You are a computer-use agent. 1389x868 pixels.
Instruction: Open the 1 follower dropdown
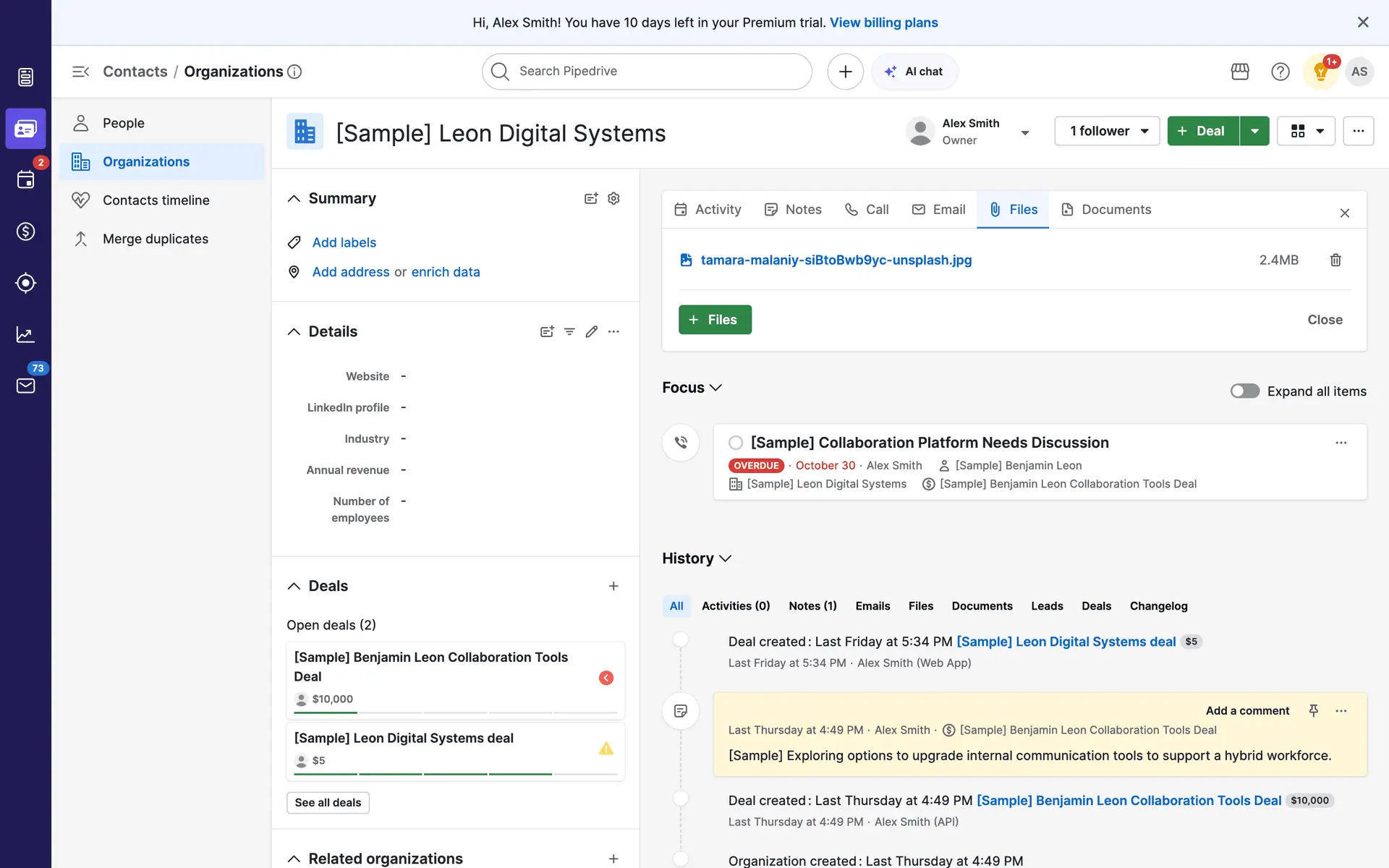1107,131
